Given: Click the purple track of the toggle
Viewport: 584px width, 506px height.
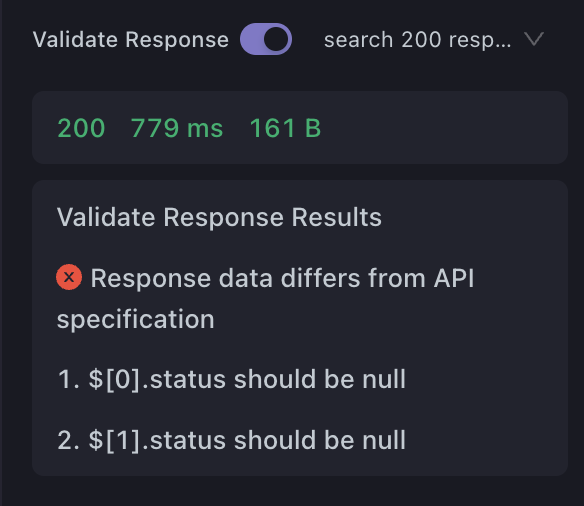Looking at the screenshot, I should pos(251,39).
